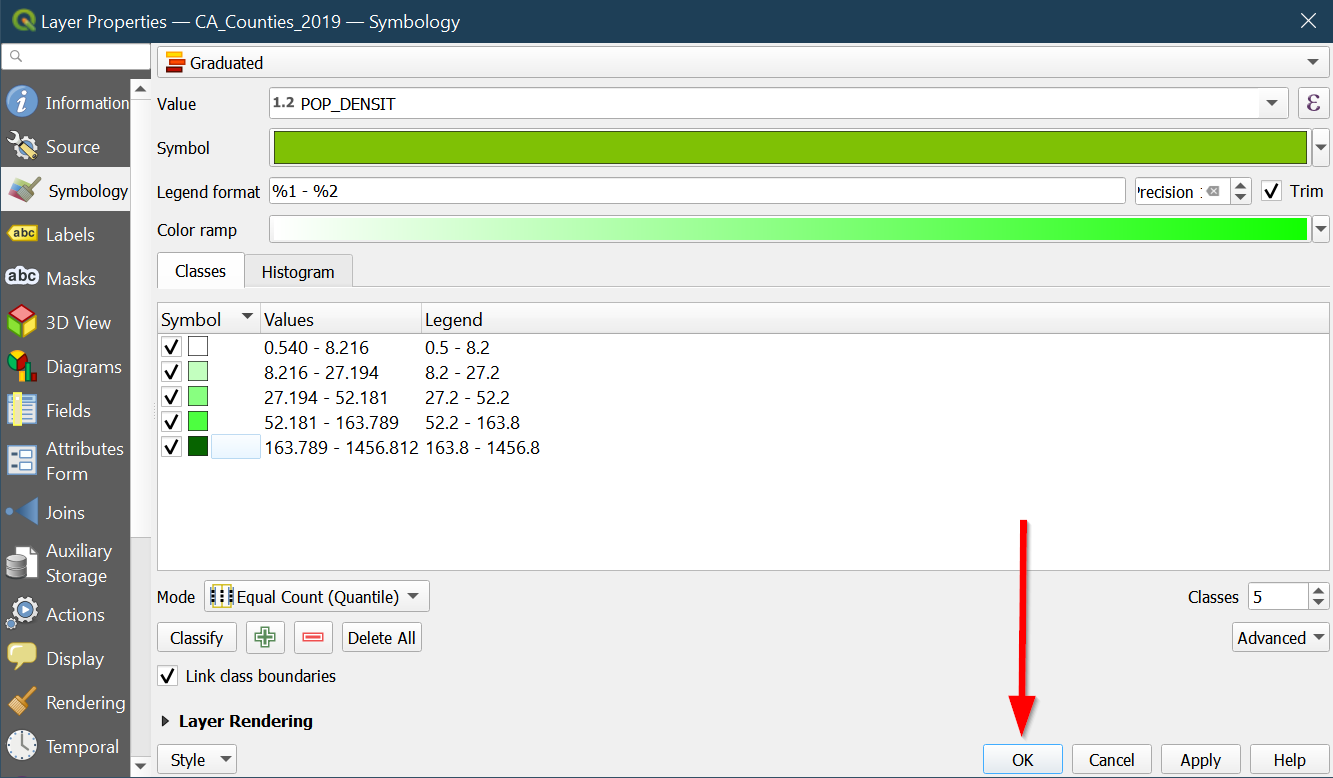Viewport: 1333px width, 778px height.
Task: Select the Classes tab
Action: (x=200, y=271)
